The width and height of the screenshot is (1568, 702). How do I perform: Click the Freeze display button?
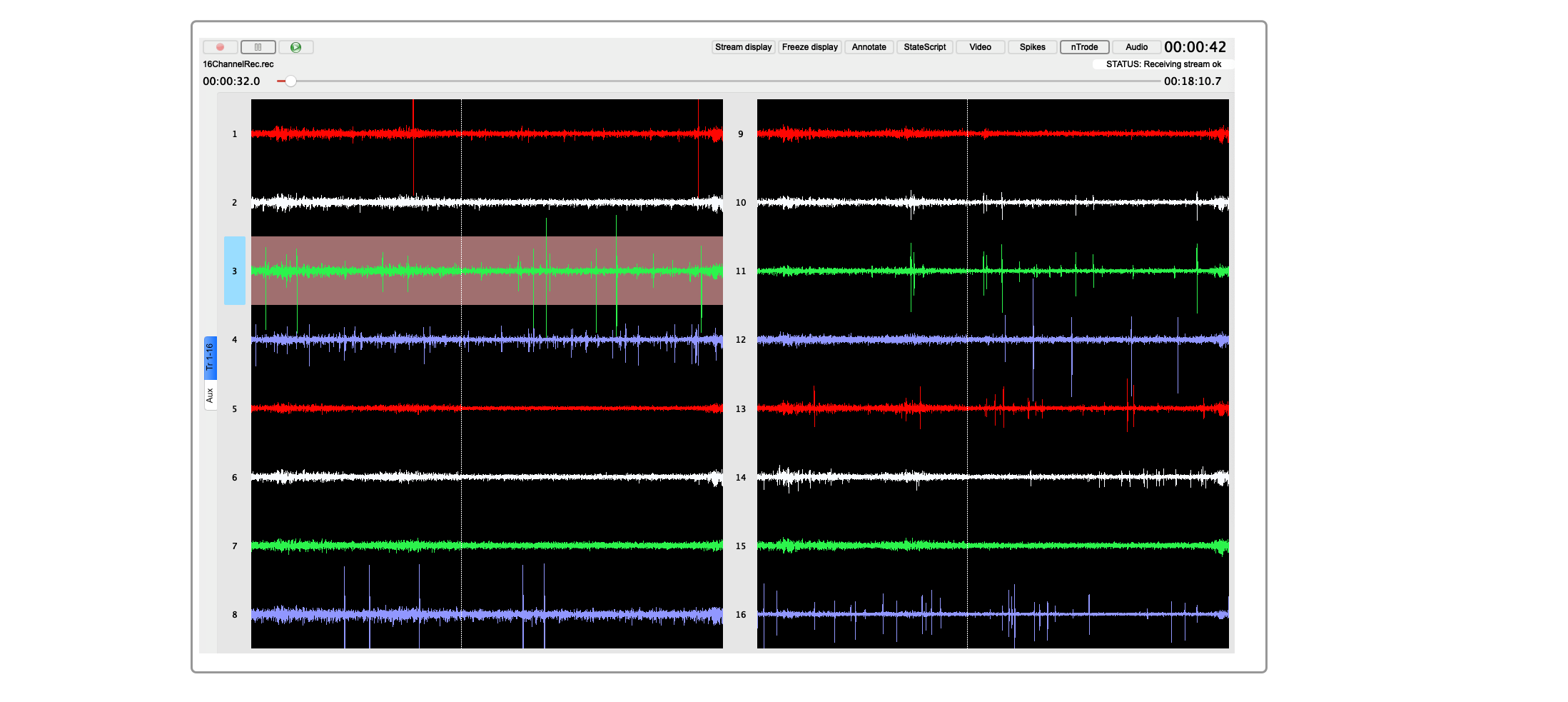810,47
